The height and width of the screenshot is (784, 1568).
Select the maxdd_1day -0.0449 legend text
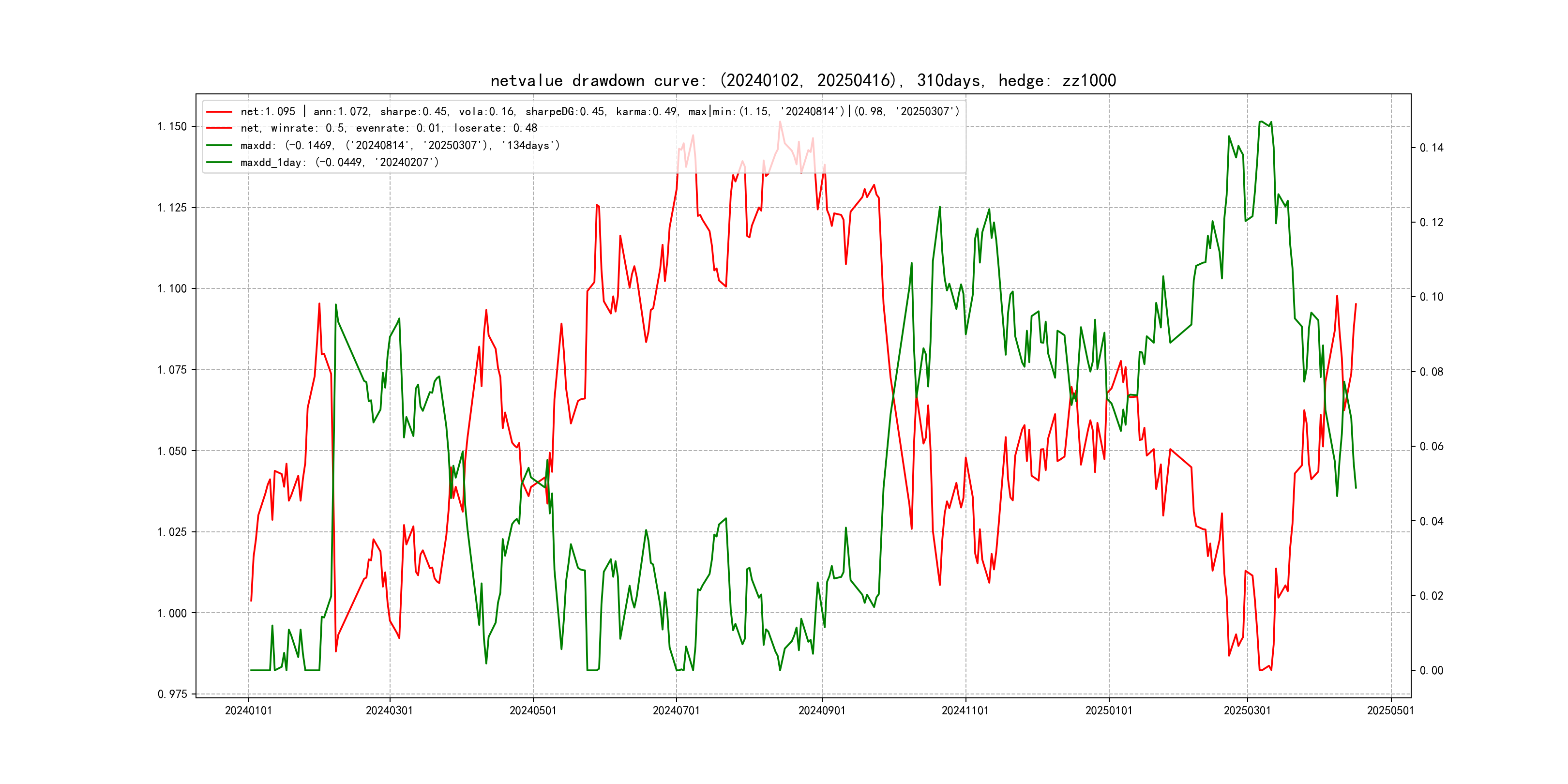tap(339, 163)
